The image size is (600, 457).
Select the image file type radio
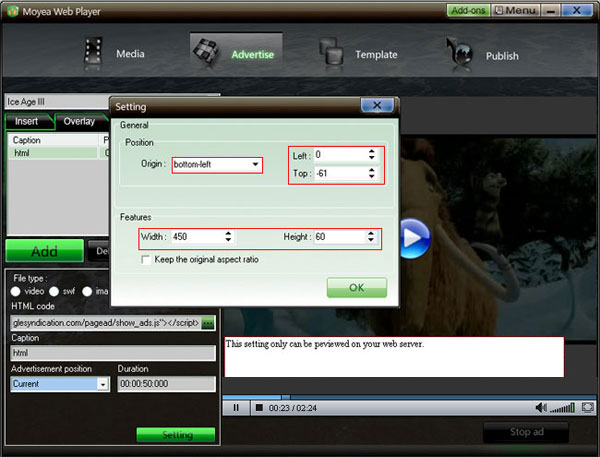coord(87,292)
